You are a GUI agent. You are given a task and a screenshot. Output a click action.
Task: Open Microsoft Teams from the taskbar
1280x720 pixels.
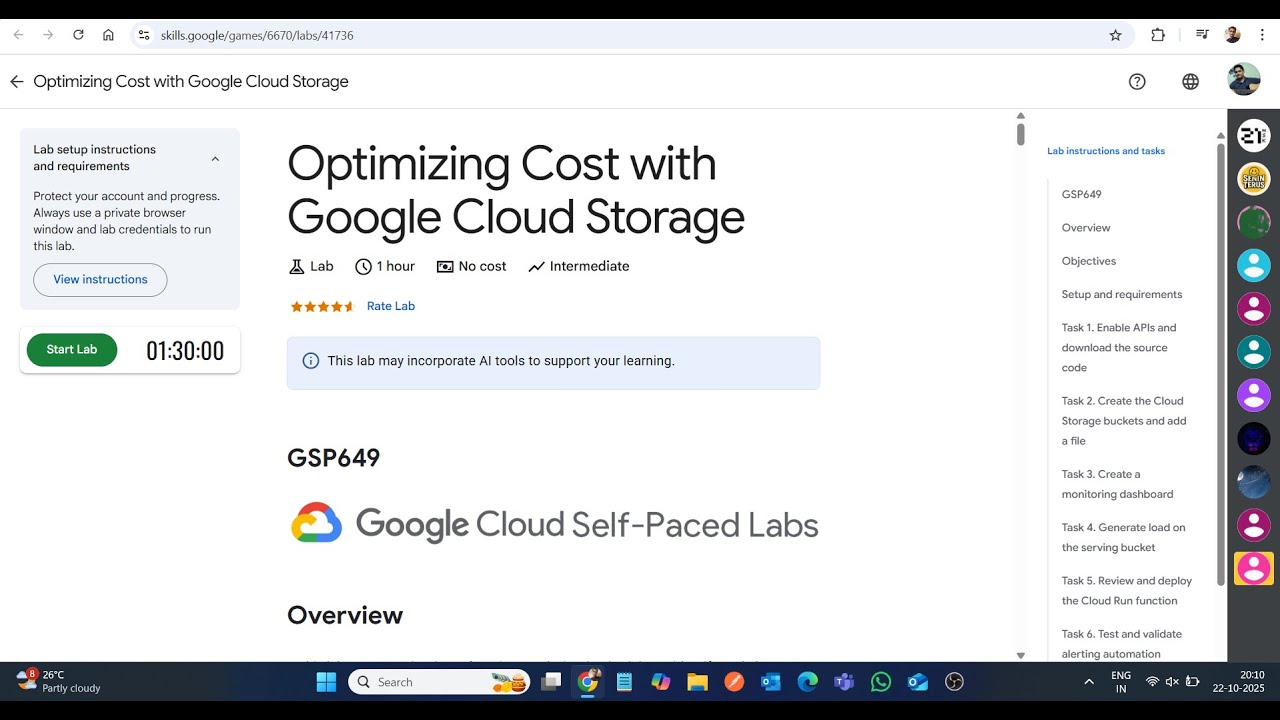pos(844,682)
